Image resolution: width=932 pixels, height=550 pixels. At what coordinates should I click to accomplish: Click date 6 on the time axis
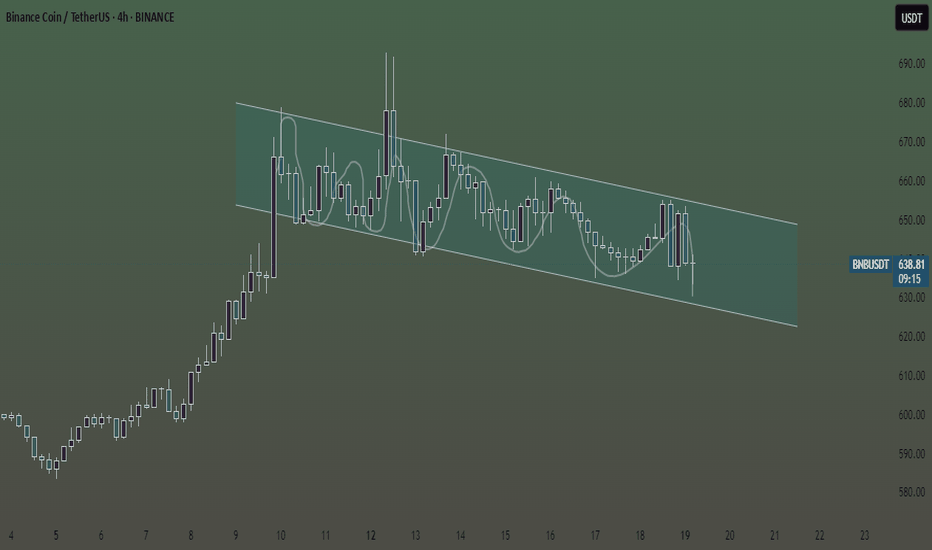[101, 536]
